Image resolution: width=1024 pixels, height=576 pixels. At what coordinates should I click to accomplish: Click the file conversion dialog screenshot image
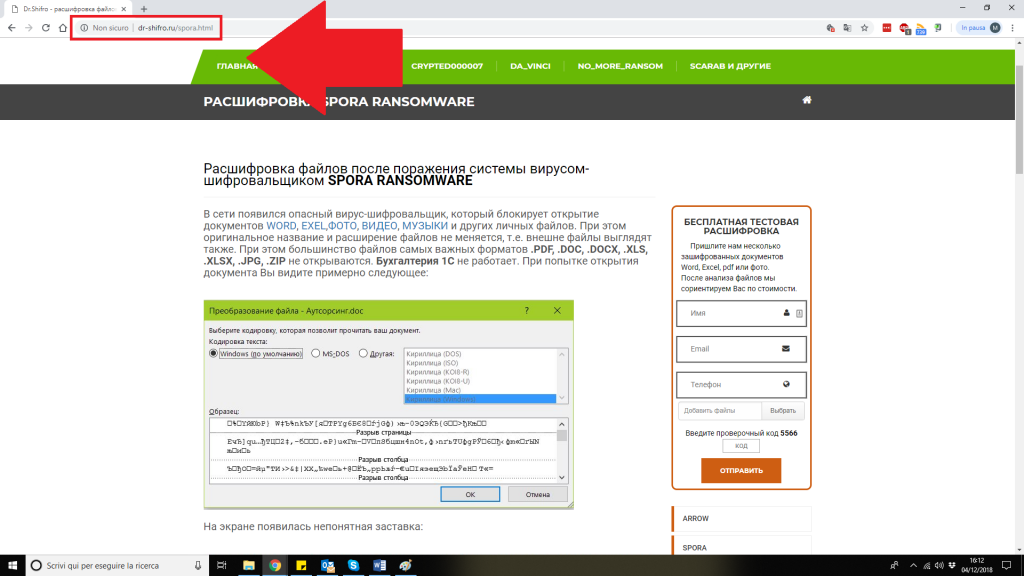point(389,404)
